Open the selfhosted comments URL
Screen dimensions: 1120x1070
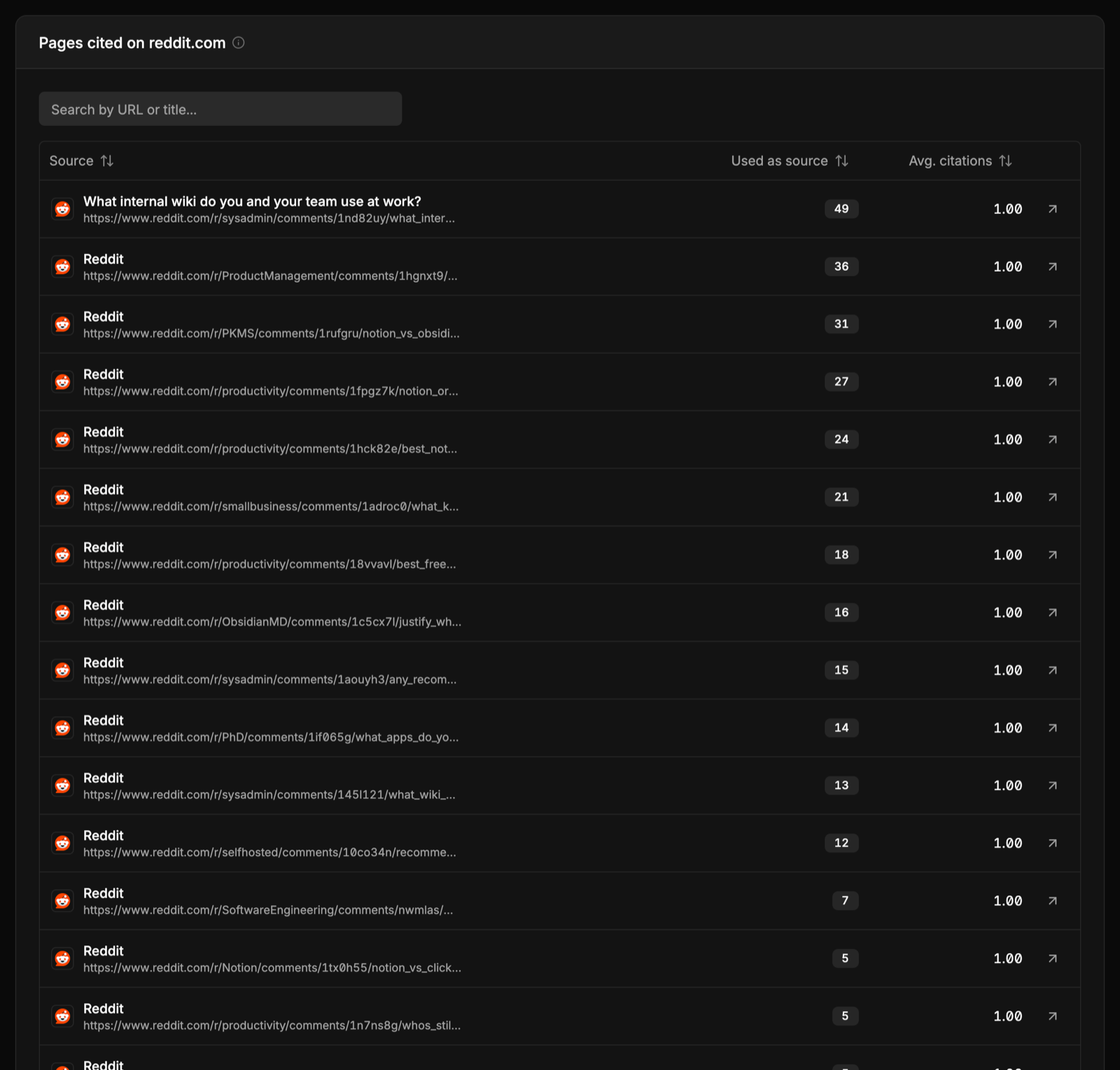coord(269,852)
